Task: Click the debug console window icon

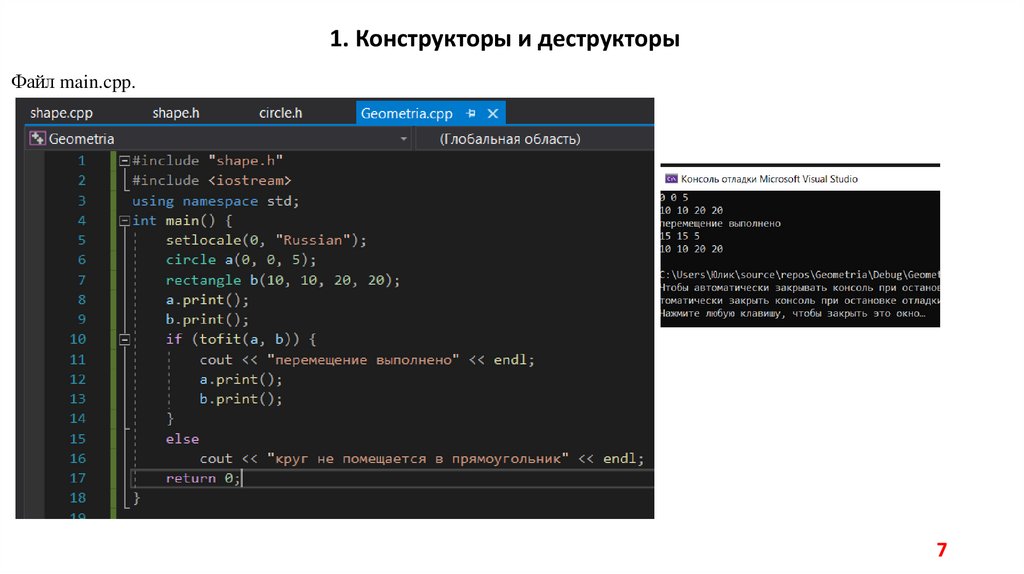Action: pos(671,179)
